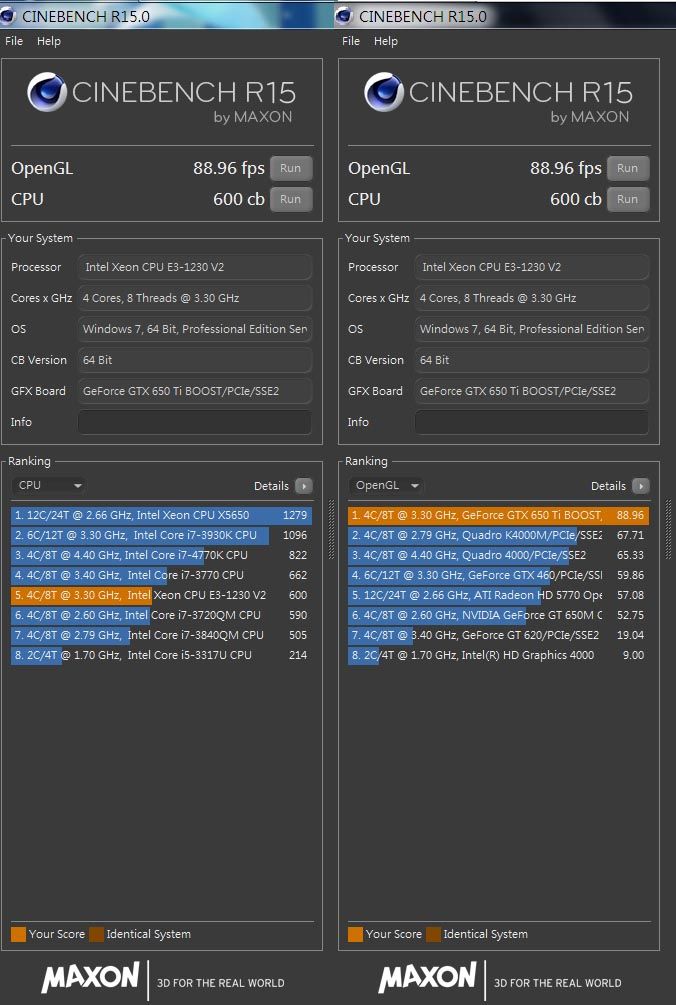Select highlighted Xeon E3-1230 V2 row scoring 600
The height and width of the screenshot is (1005, 676).
[161, 595]
